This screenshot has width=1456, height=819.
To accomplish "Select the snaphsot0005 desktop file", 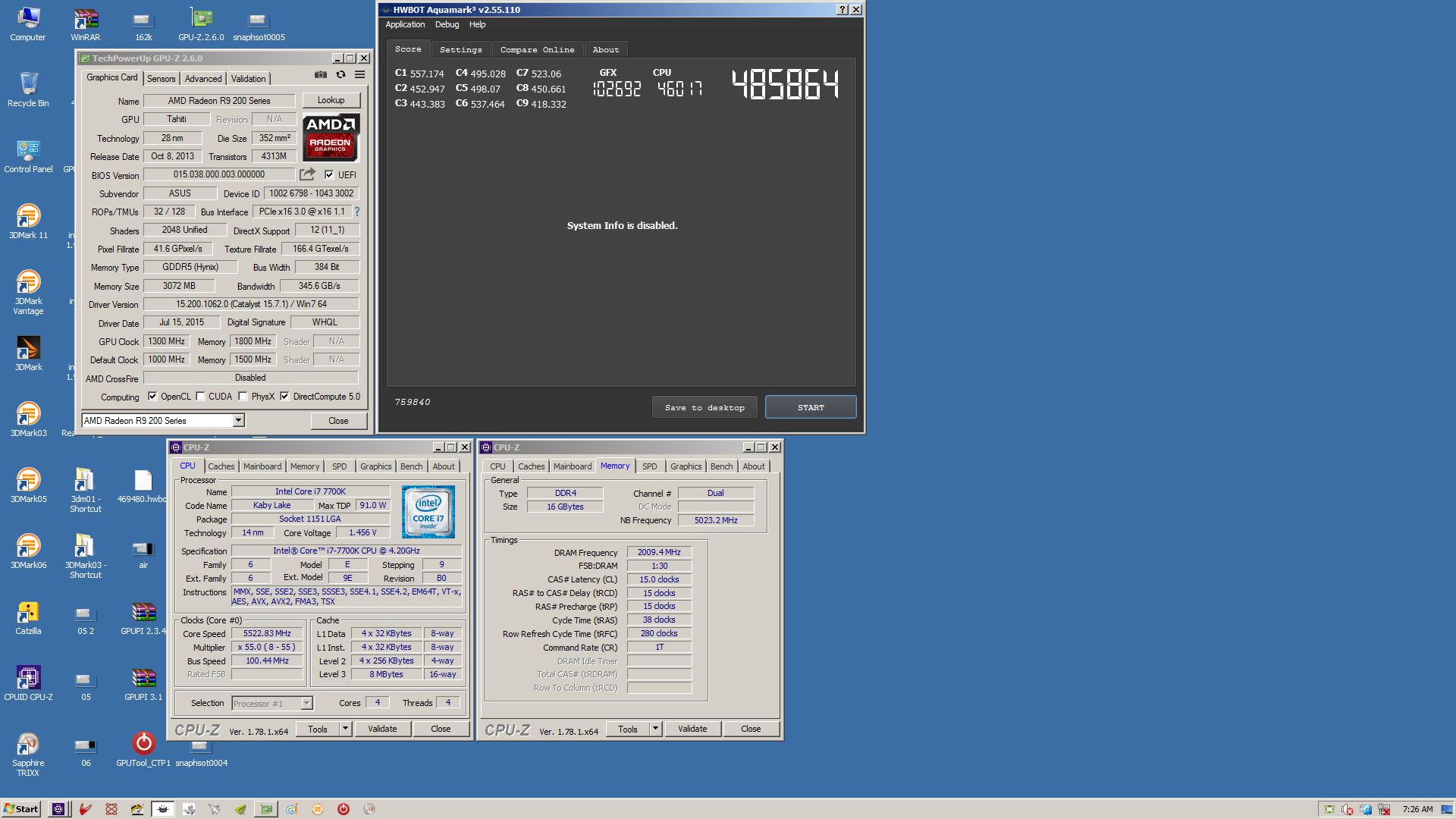I will point(259,24).
